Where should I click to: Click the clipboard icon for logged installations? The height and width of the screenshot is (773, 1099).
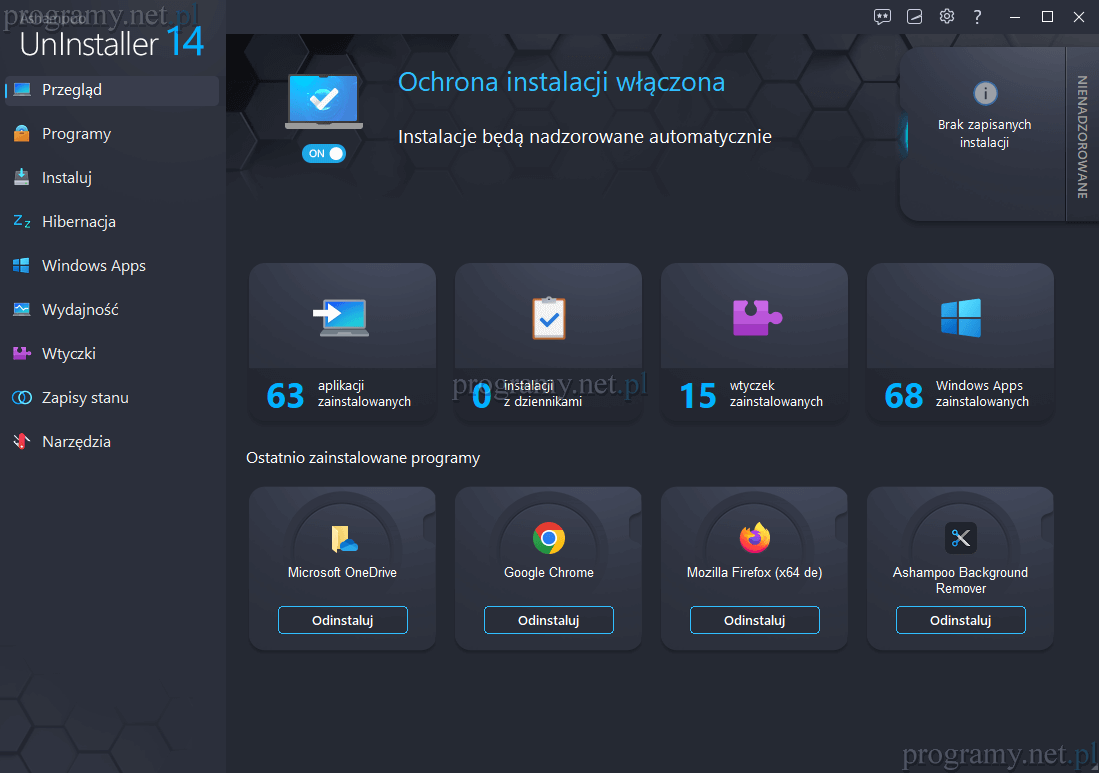pyautogui.click(x=548, y=318)
